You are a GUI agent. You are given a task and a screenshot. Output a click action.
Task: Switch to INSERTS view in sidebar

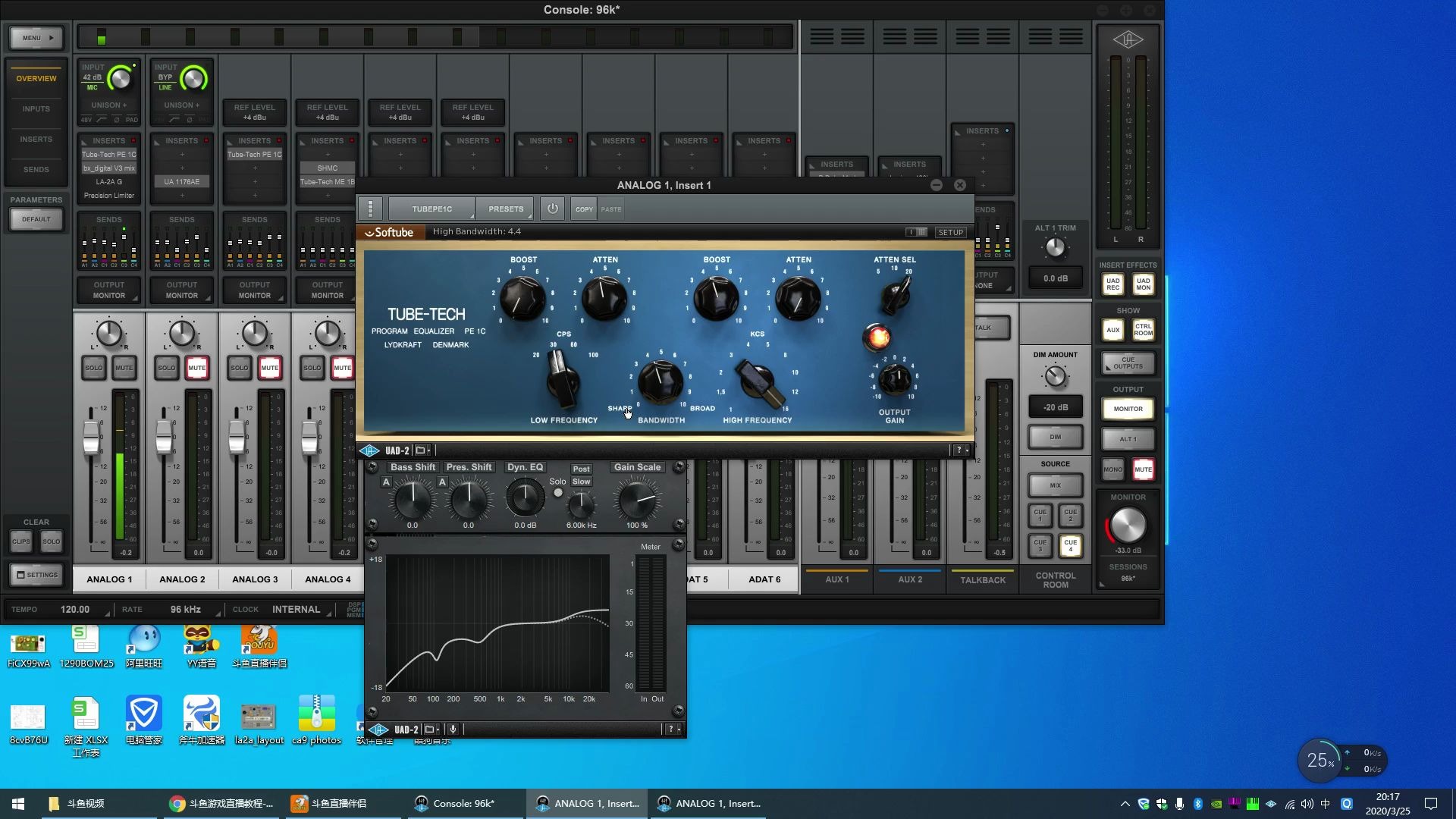[x=36, y=140]
